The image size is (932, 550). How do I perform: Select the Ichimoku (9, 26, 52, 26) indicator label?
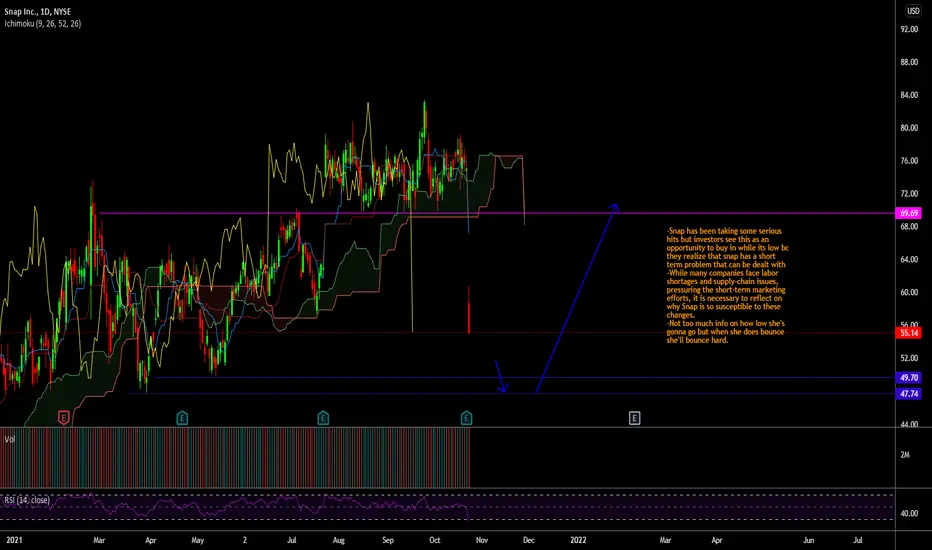pos(42,24)
